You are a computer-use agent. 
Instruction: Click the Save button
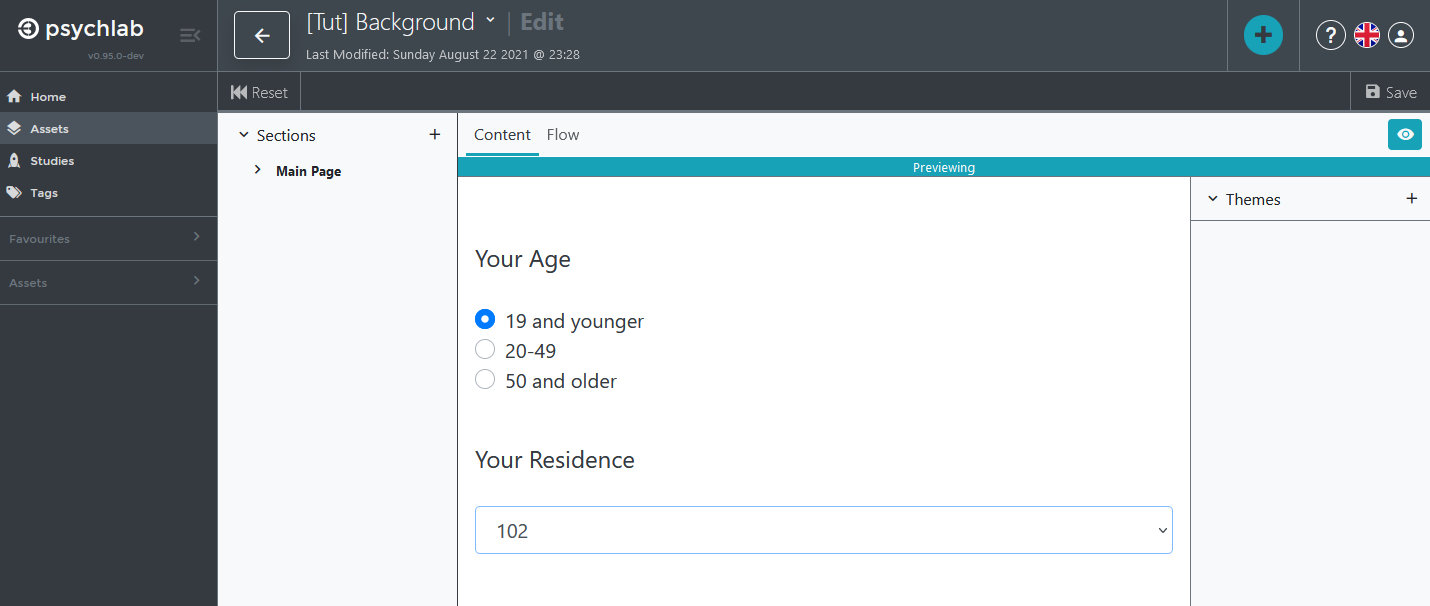coord(1390,92)
